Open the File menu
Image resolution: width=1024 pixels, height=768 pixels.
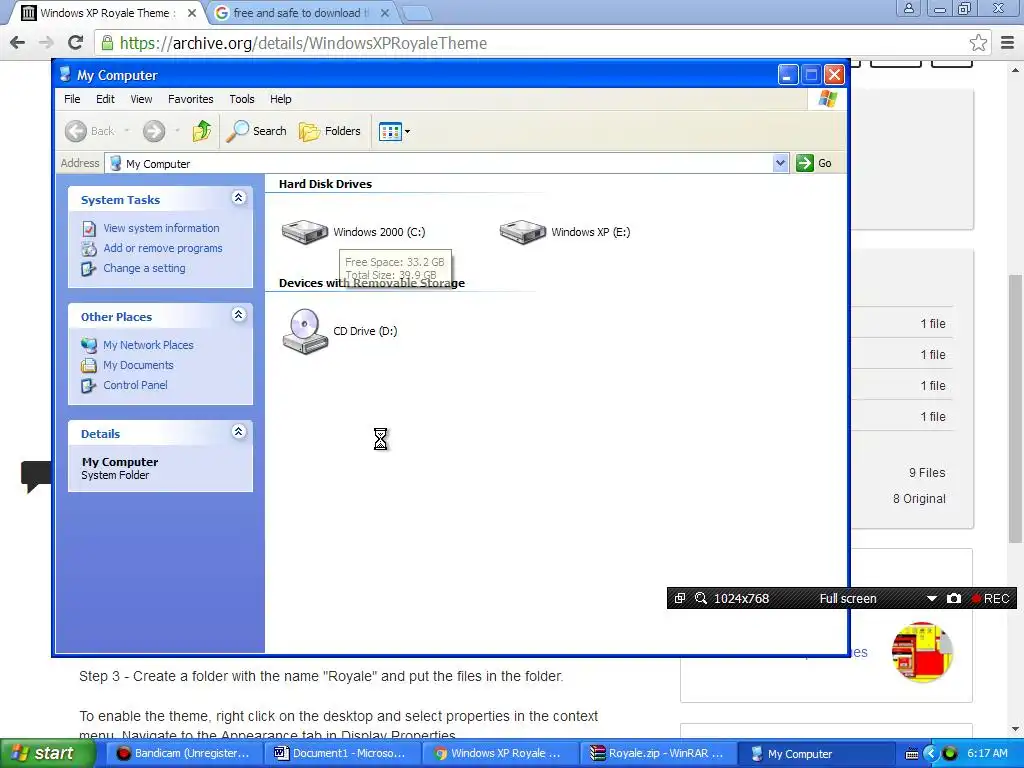click(72, 99)
